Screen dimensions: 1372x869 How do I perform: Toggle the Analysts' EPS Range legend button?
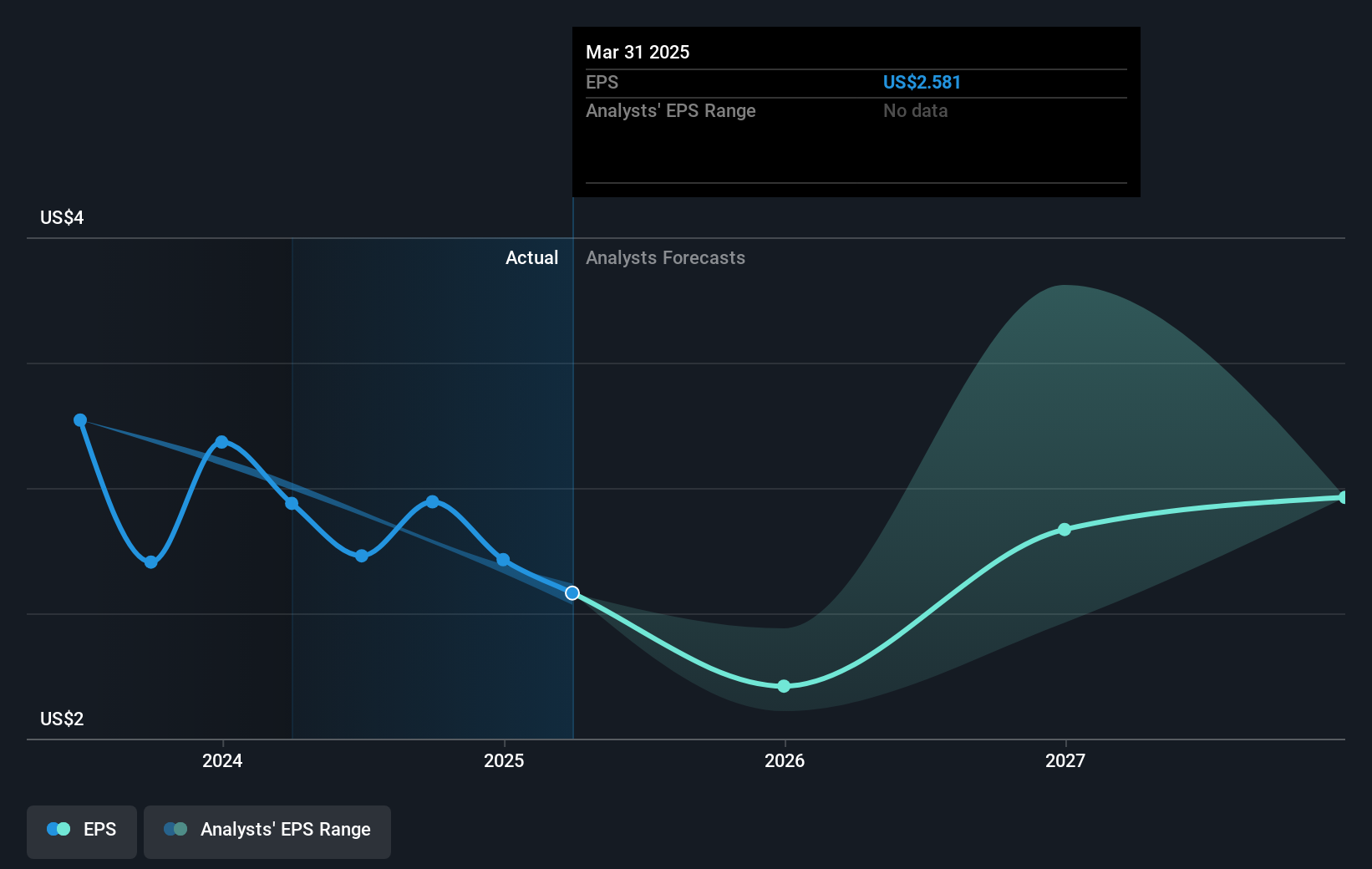pos(267,831)
